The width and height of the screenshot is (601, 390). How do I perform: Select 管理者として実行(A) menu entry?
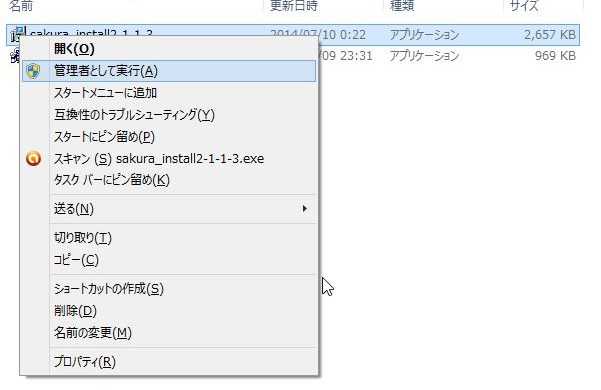[169, 71]
